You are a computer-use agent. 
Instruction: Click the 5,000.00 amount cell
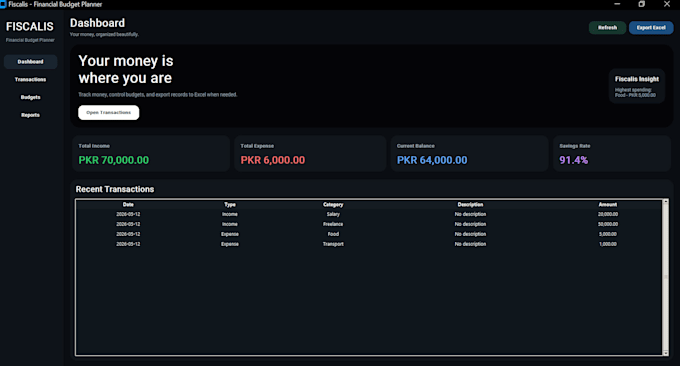[x=608, y=234]
